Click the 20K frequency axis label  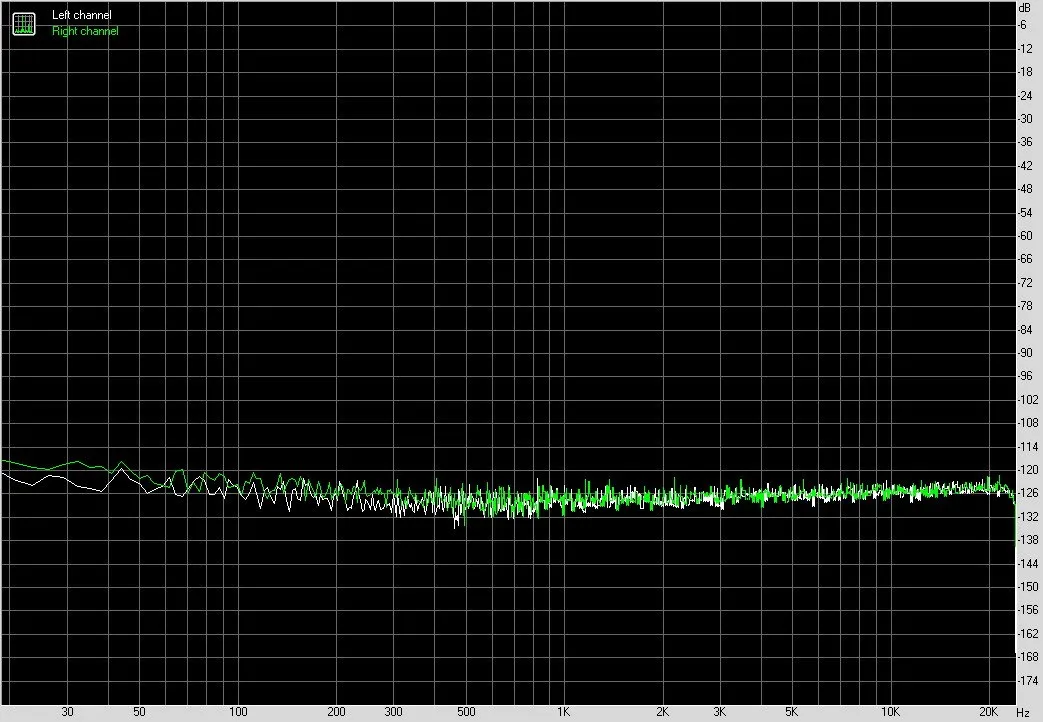(x=988, y=712)
